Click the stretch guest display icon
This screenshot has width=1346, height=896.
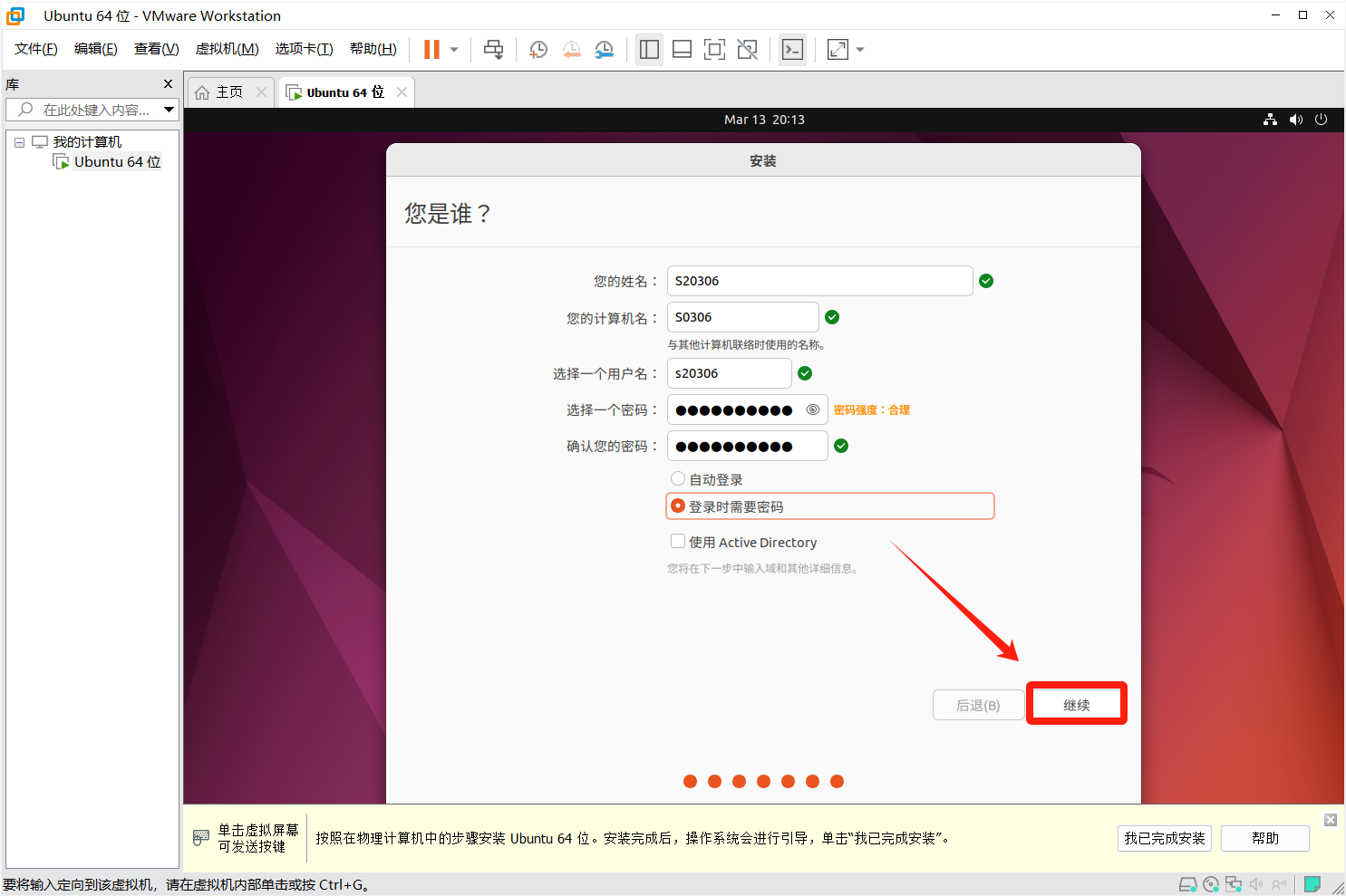(x=838, y=50)
